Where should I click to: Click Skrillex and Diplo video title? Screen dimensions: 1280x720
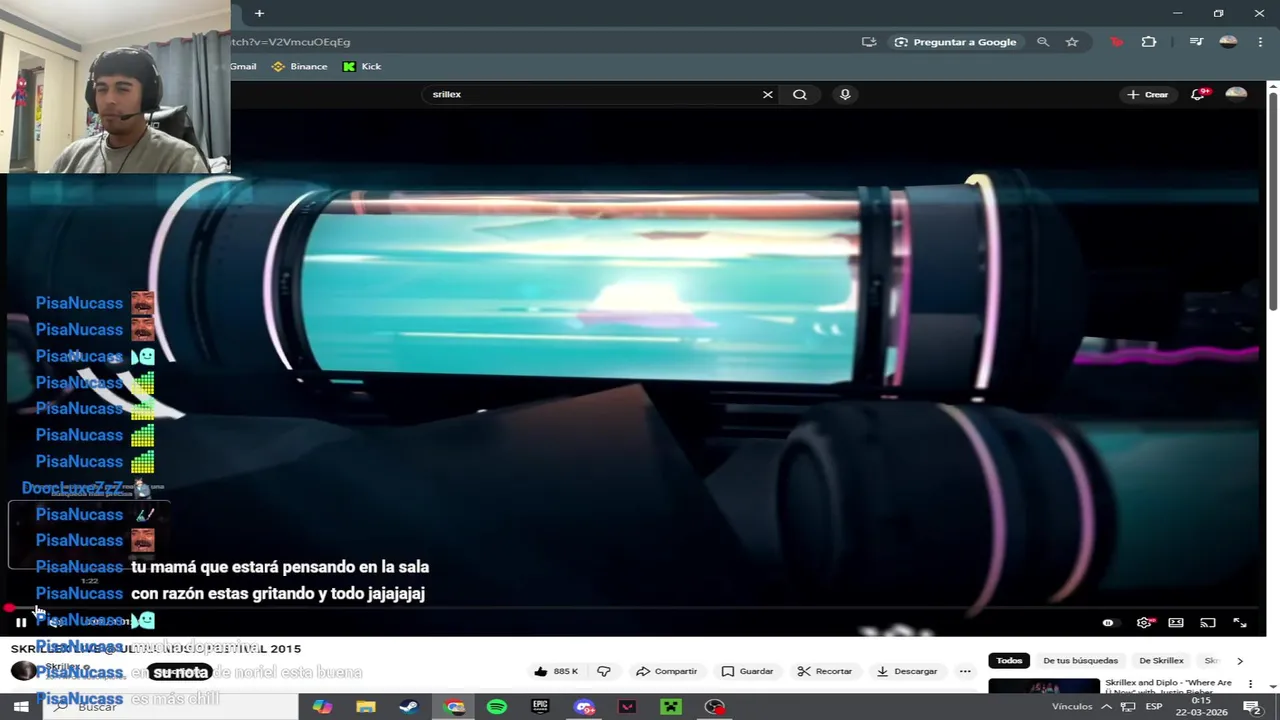1168,686
